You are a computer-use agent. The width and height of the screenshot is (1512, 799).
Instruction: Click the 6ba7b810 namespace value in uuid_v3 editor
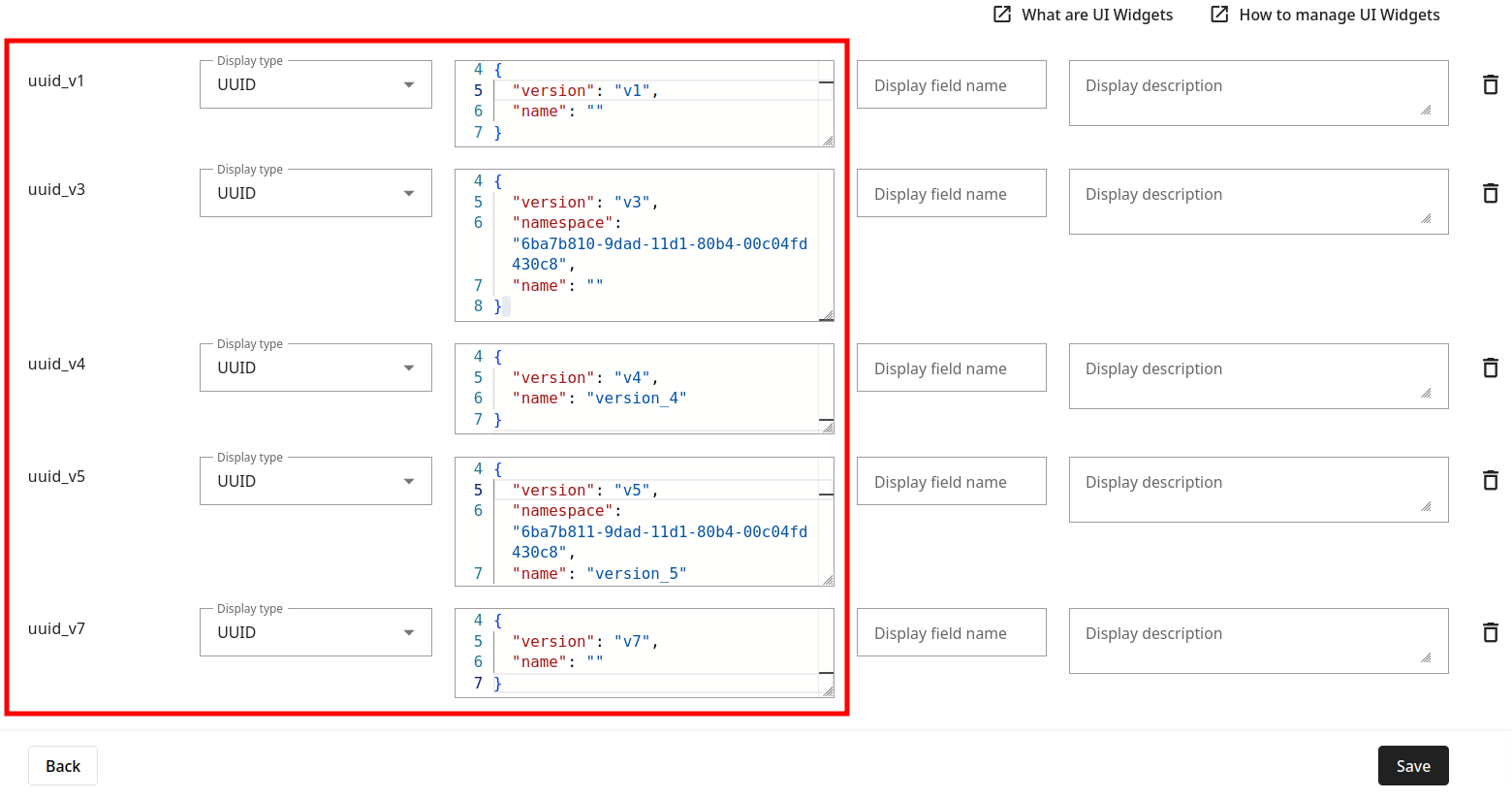(x=659, y=254)
